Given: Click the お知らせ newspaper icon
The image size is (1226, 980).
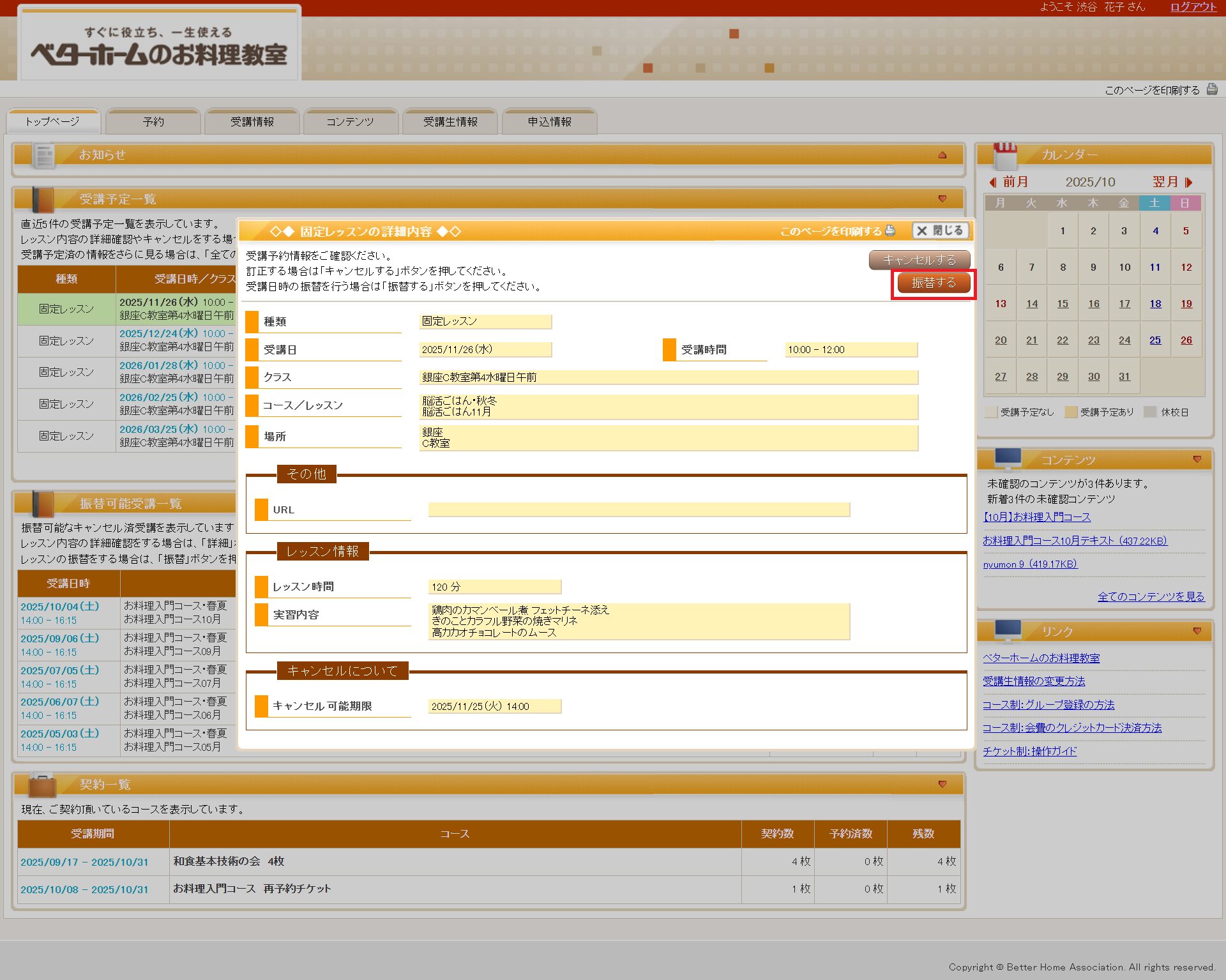Looking at the screenshot, I should coord(44,156).
